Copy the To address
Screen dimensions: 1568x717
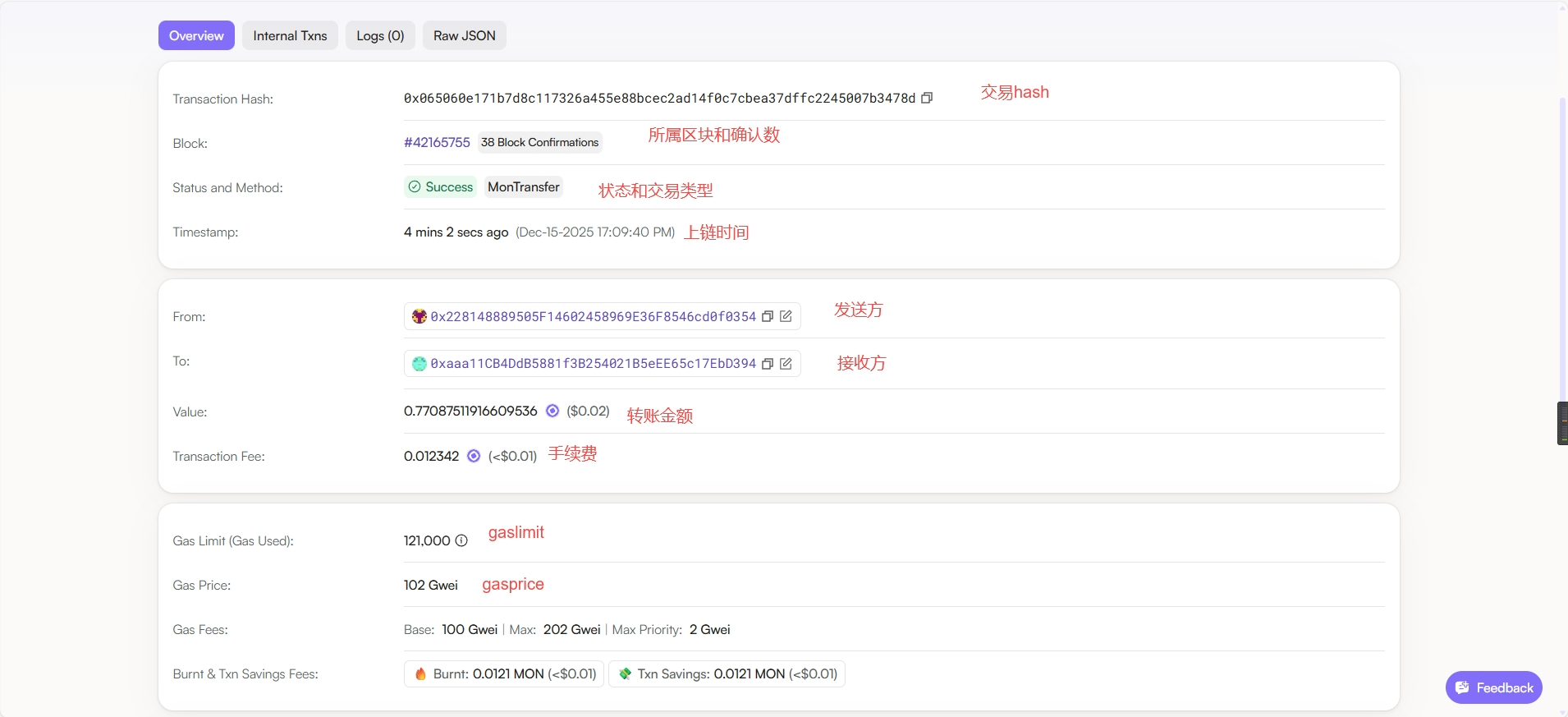[768, 364]
